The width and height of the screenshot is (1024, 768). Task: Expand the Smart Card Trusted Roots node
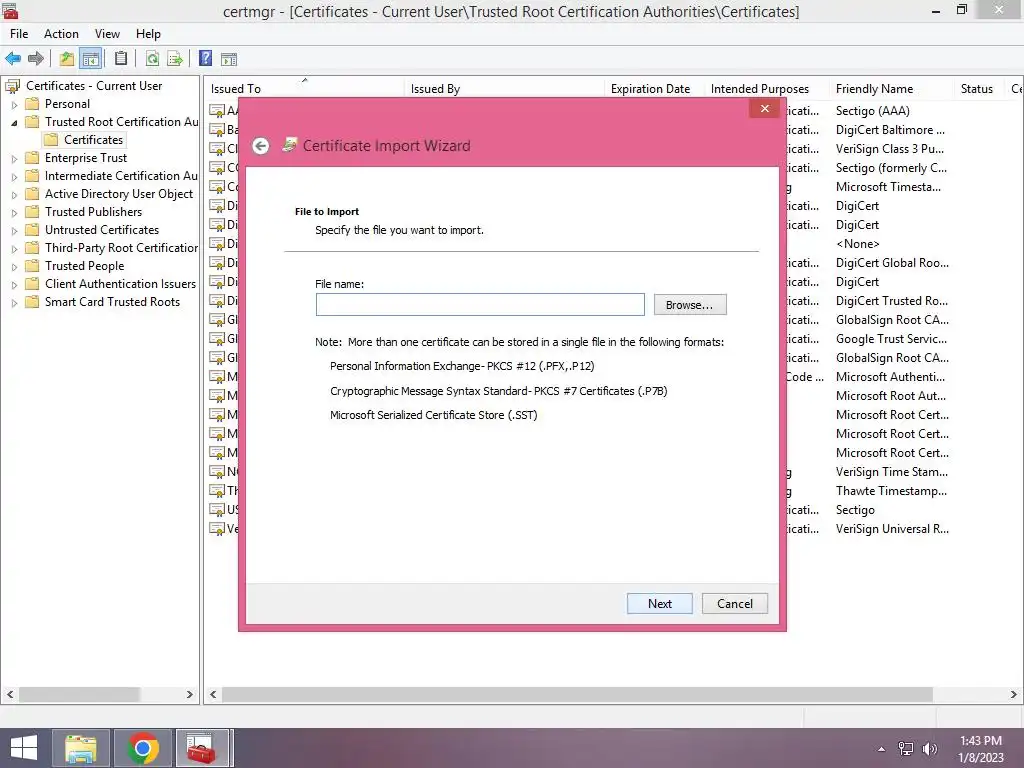click(x=14, y=302)
